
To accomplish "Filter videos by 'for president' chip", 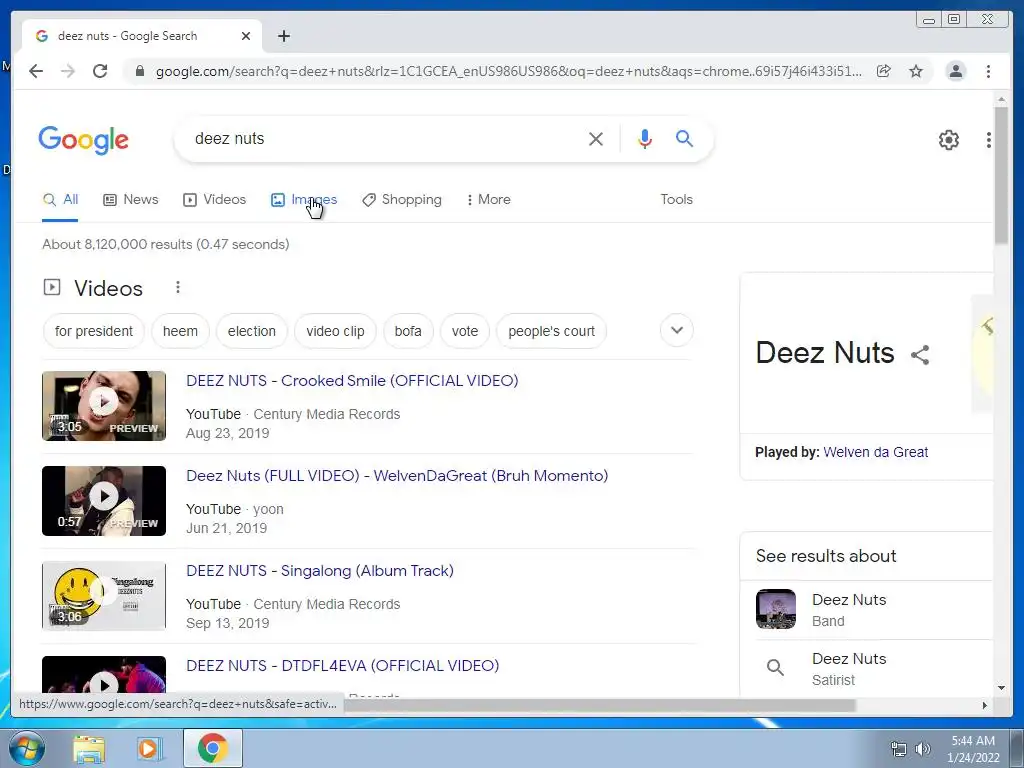I will (93, 331).
